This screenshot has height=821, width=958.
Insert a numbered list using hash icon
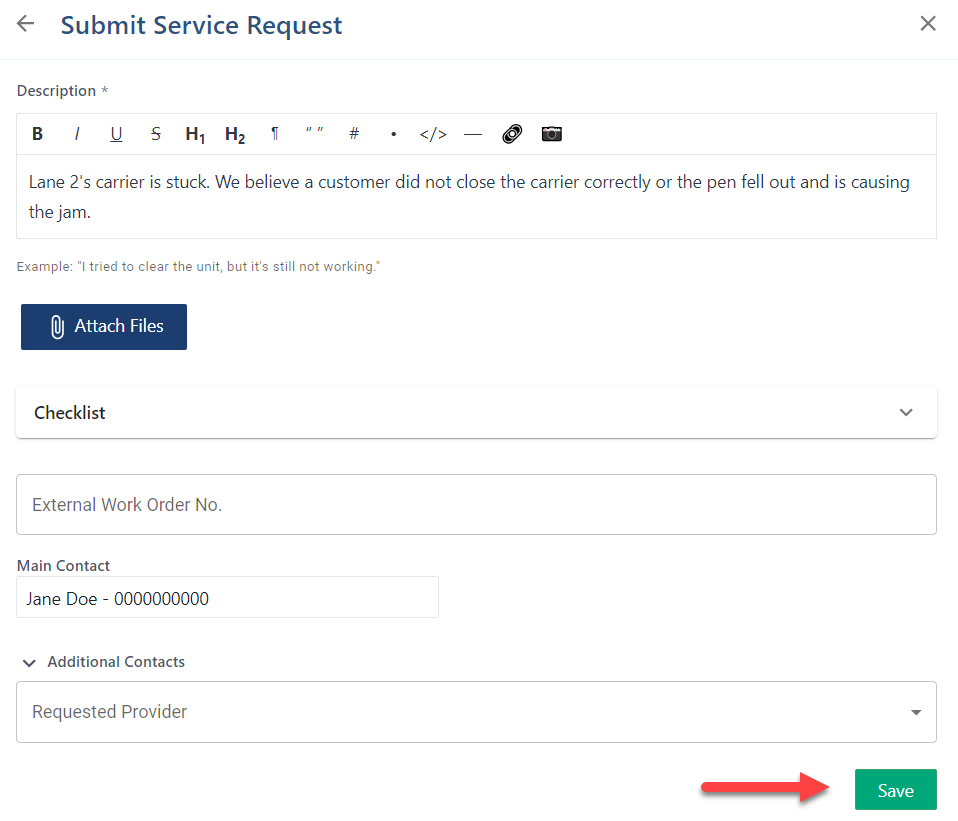tap(353, 134)
